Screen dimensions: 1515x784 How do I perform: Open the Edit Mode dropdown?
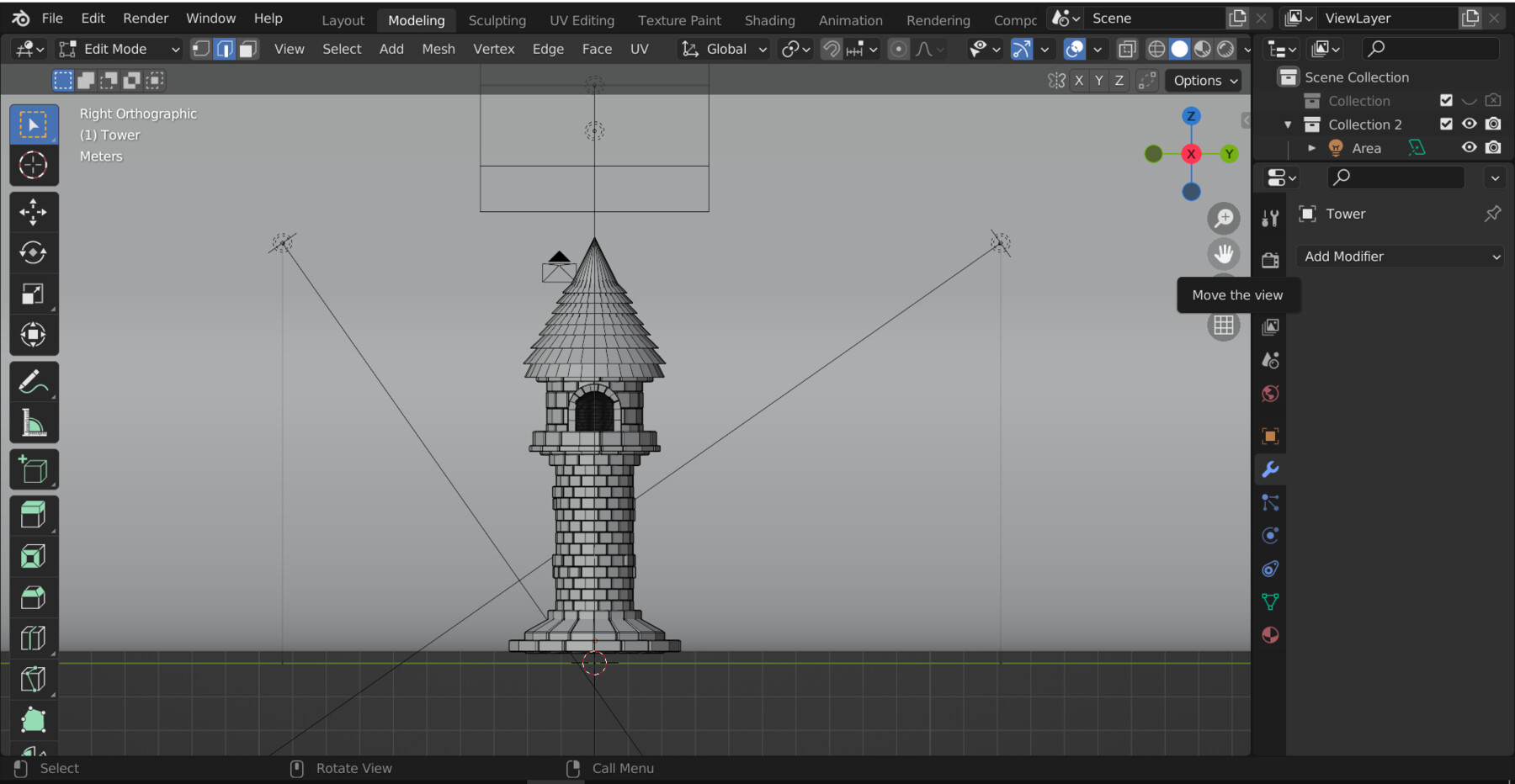tap(118, 48)
